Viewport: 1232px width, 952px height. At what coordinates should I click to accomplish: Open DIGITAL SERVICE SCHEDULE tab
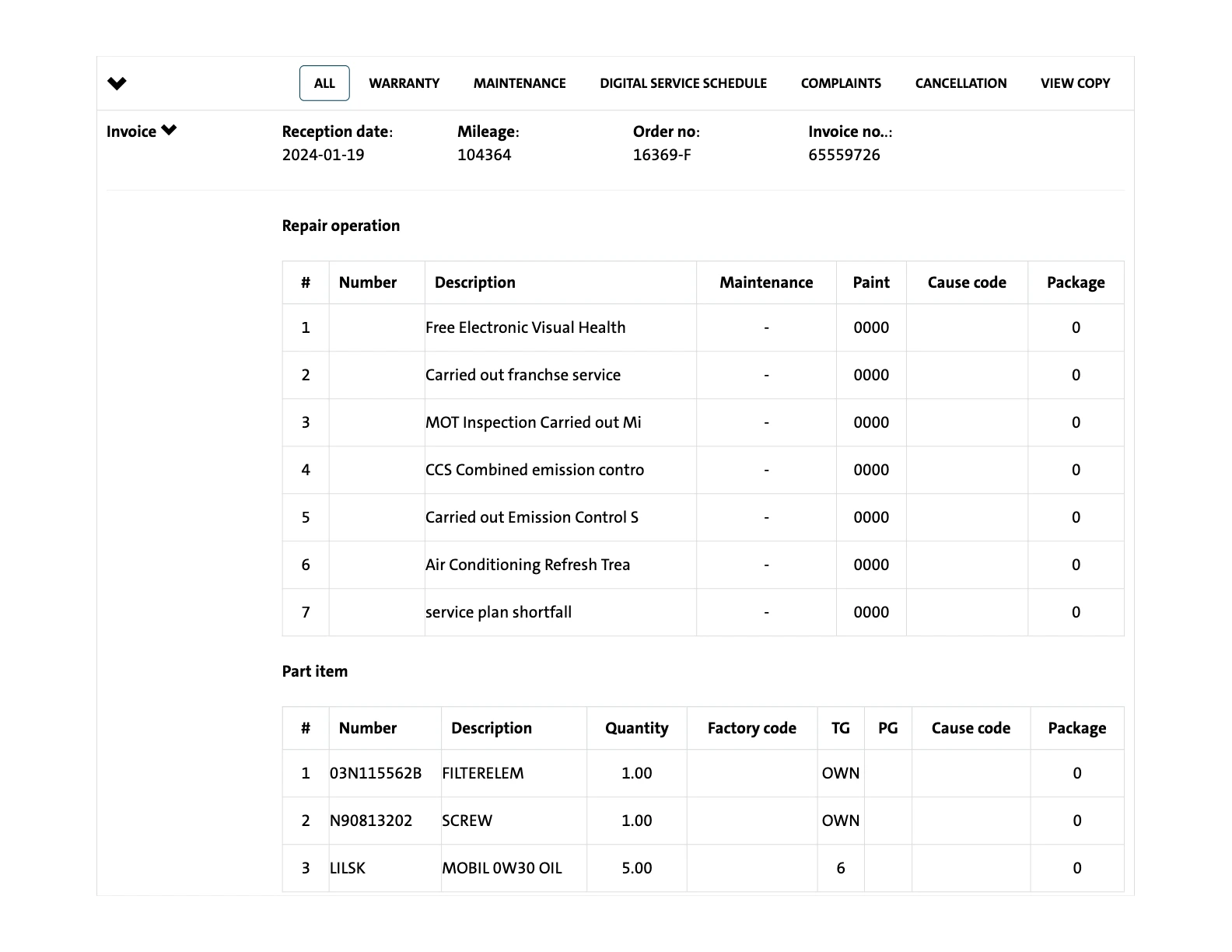(x=683, y=83)
